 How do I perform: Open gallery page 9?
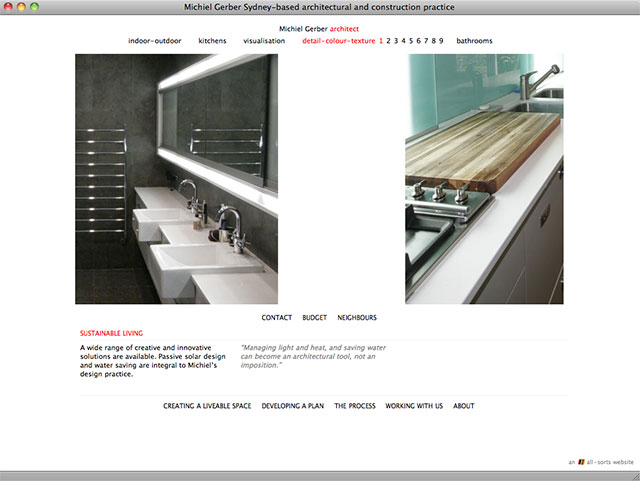point(441,41)
